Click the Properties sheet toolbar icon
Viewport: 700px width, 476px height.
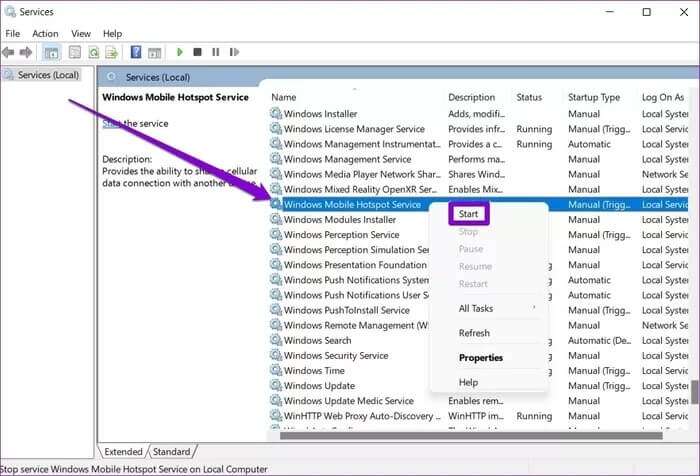[75, 52]
